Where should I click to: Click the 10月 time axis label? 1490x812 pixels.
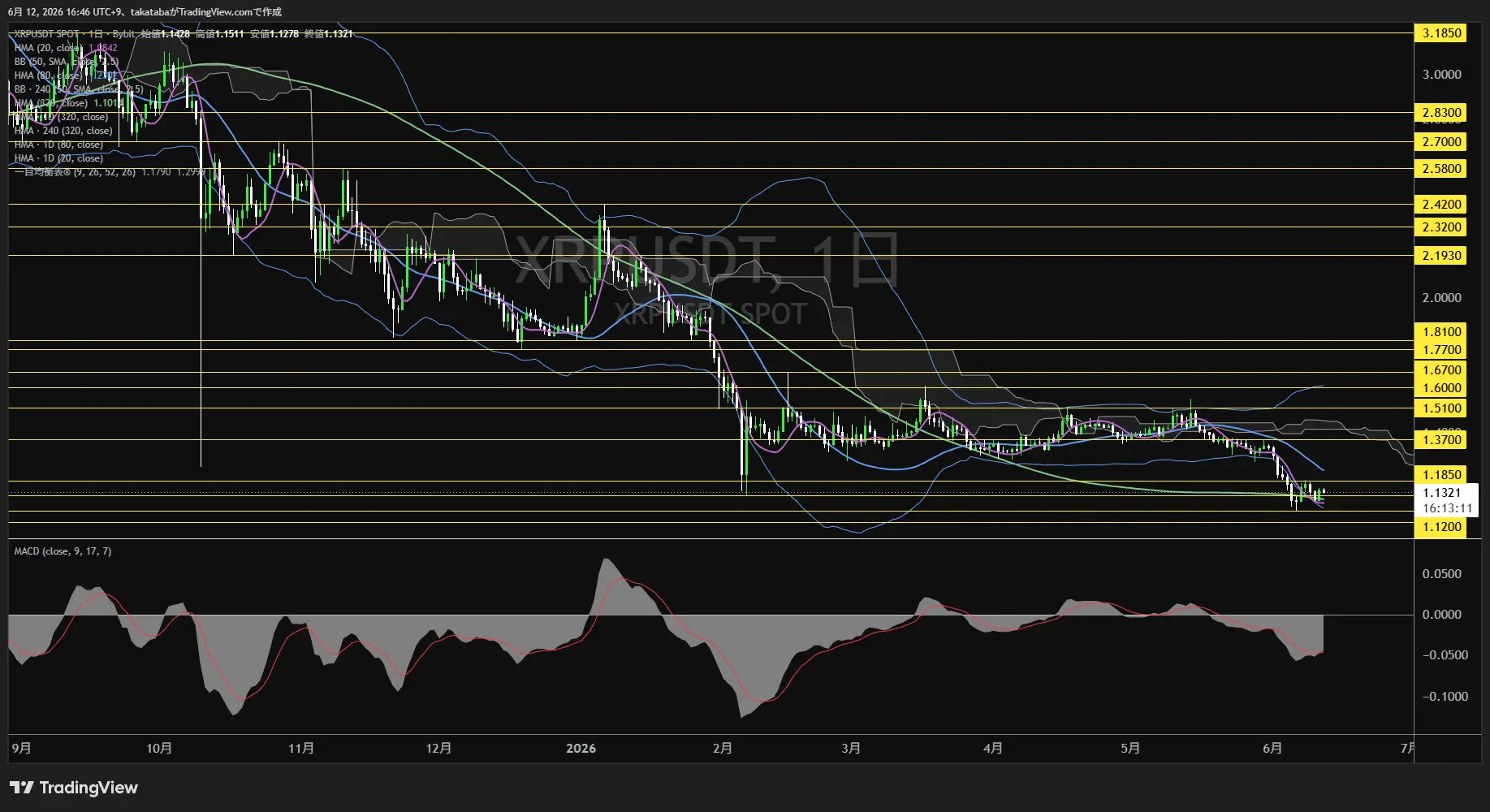click(x=159, y=748)
